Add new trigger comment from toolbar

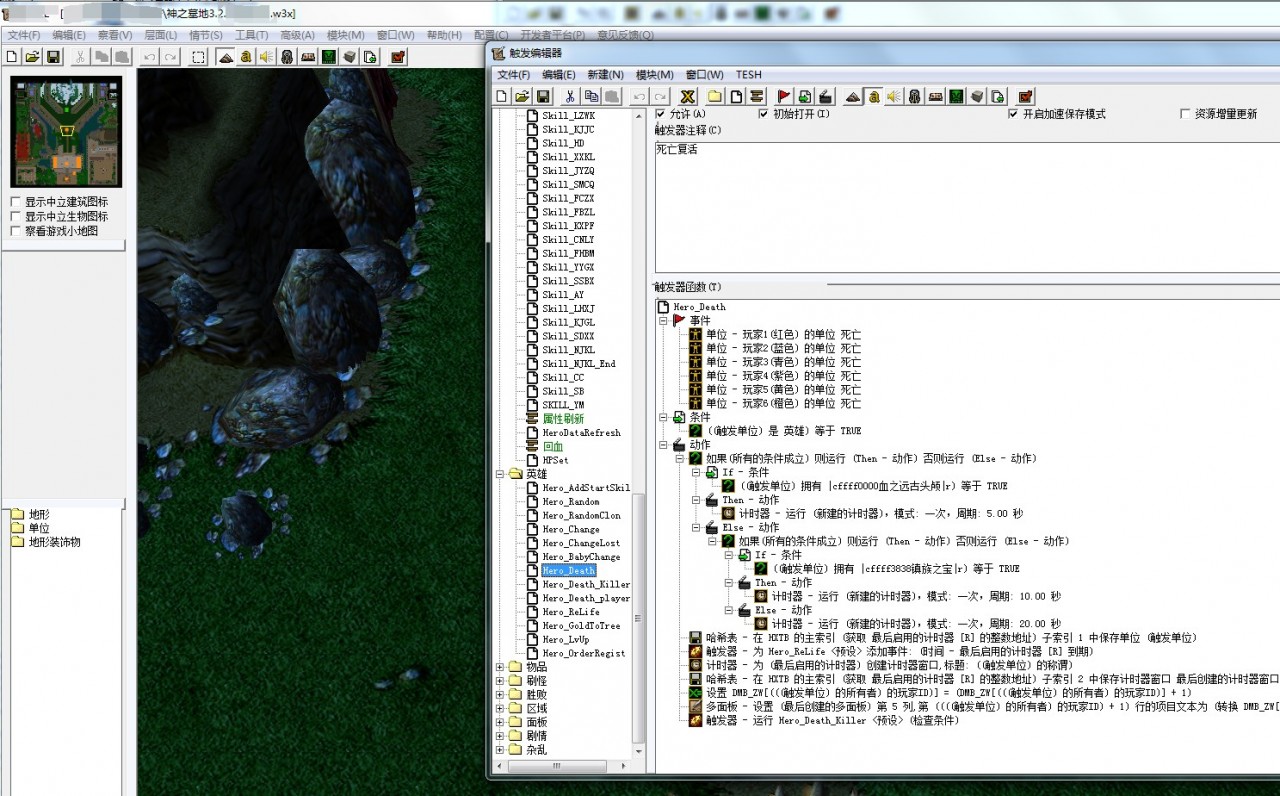coord(757,96)
